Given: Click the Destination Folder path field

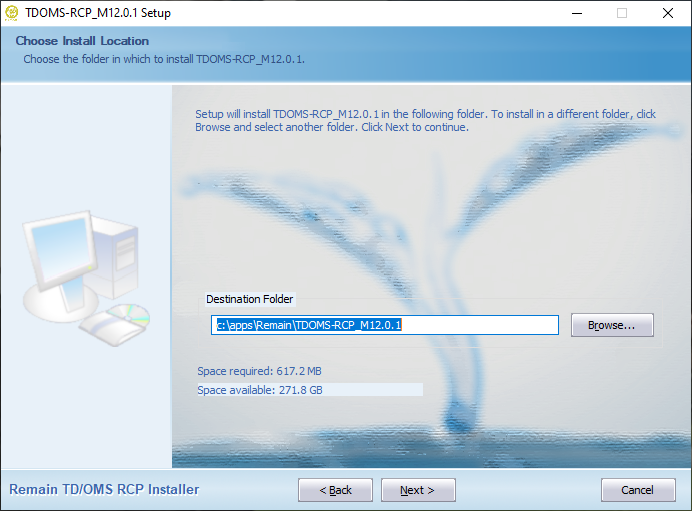Looking at the screenshot, I should tap(384, 325).
